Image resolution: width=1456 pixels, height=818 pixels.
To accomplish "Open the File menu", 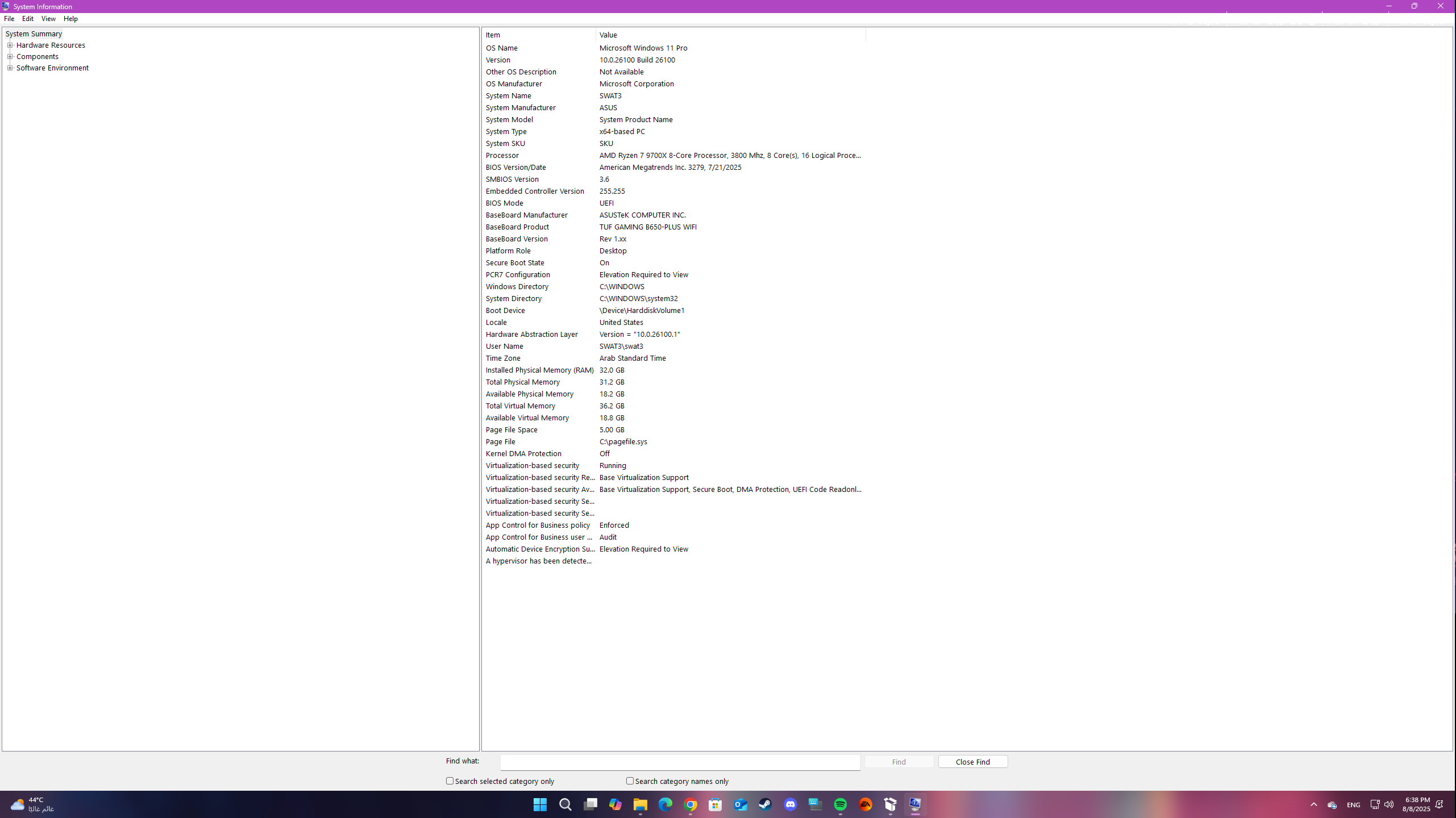I will click(x=9, y=19).
